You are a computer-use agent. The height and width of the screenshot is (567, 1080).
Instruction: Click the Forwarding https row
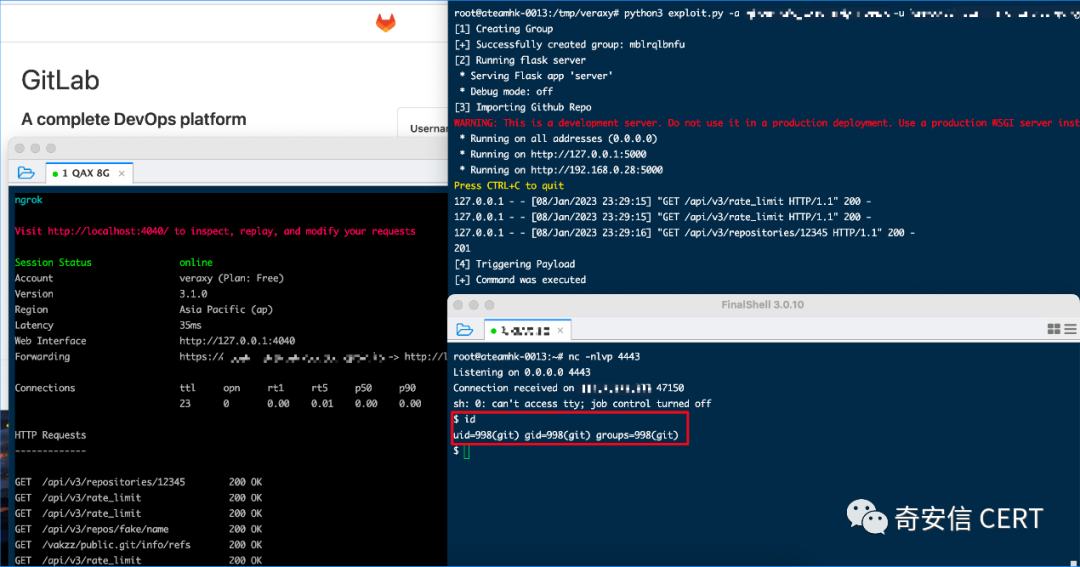click(x=231, y=357)
